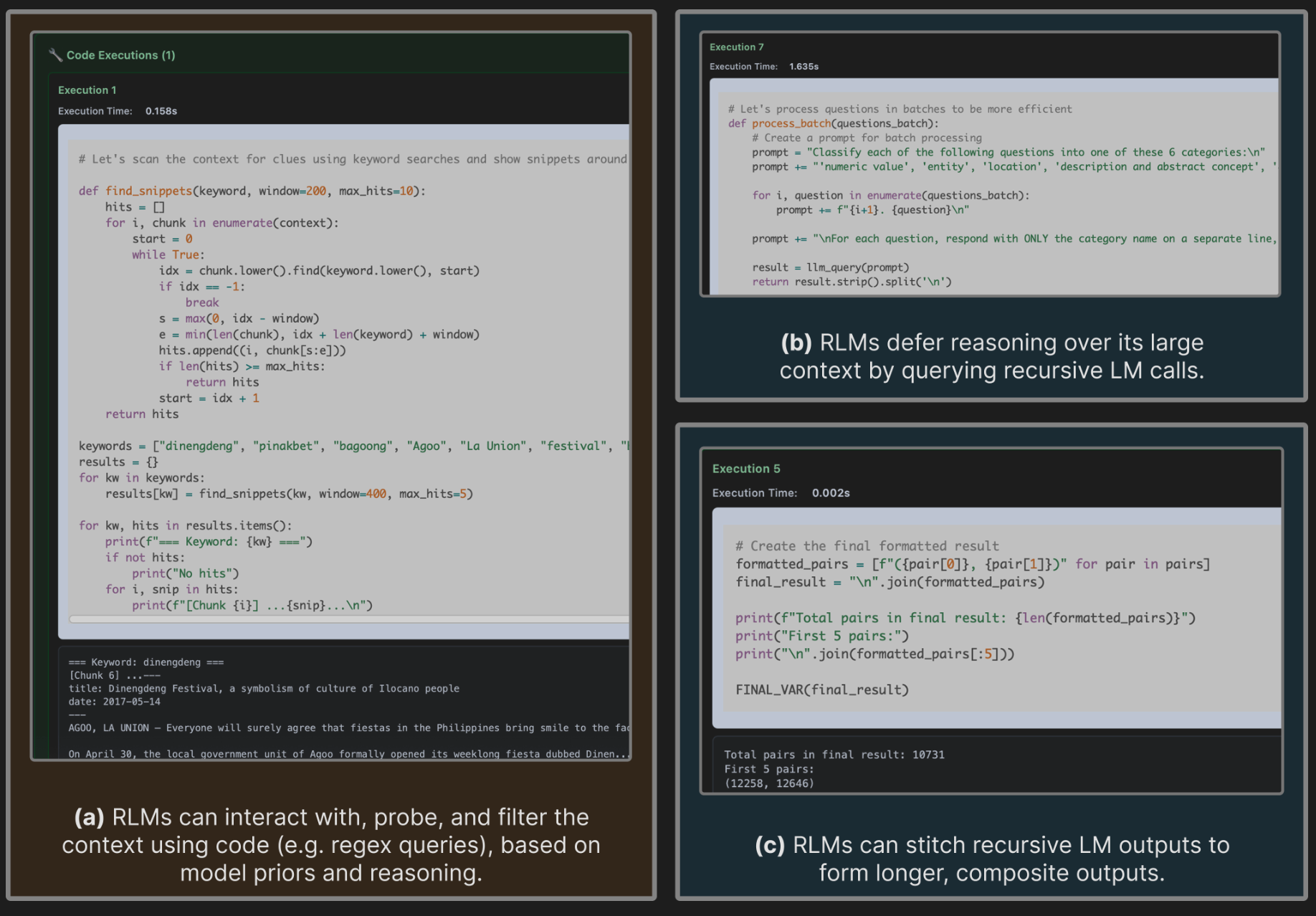Expand the Execution 1 header

point(87,90)
